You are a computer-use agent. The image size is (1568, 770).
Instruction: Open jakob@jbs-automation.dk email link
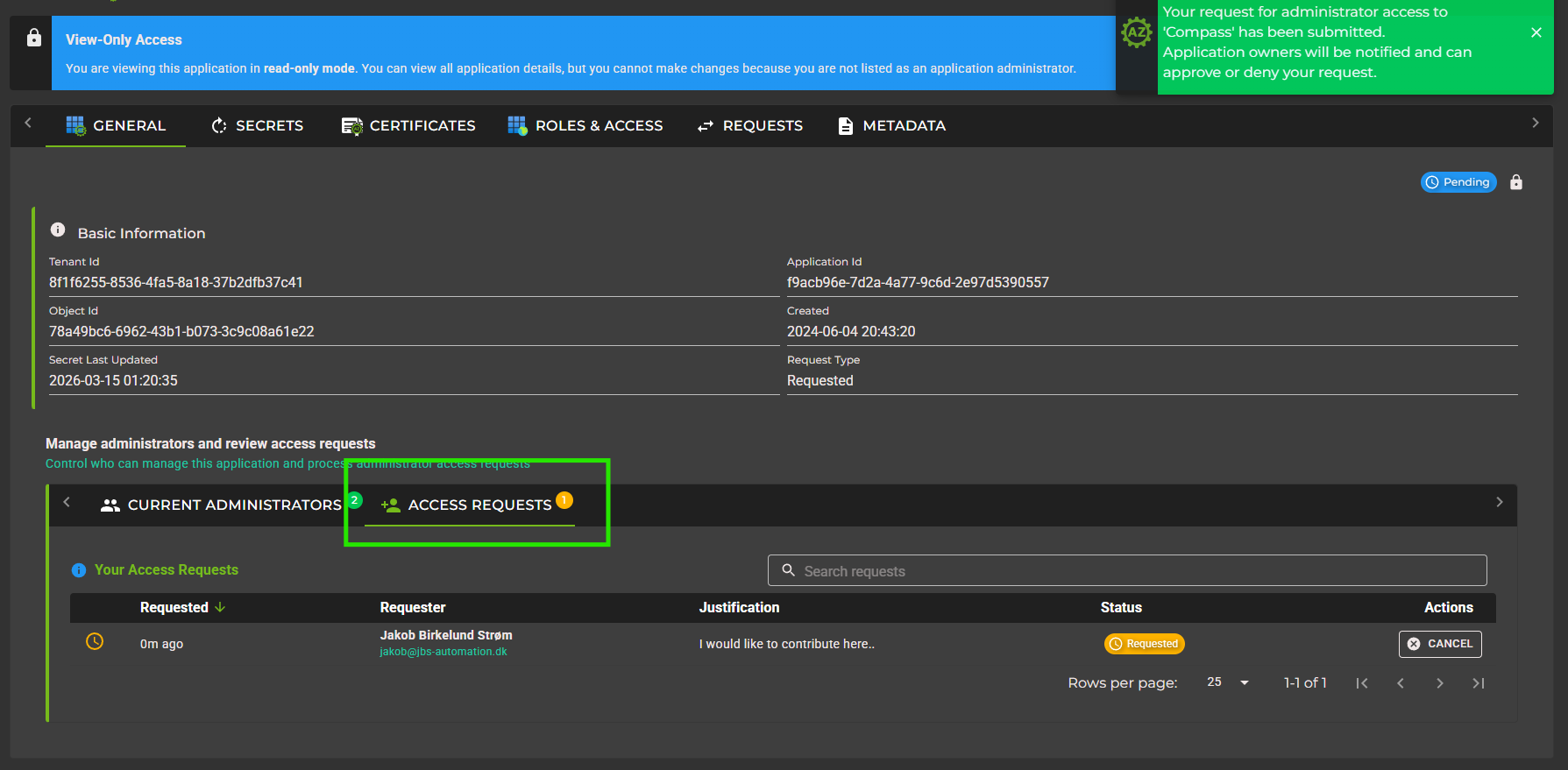[443, 652]
